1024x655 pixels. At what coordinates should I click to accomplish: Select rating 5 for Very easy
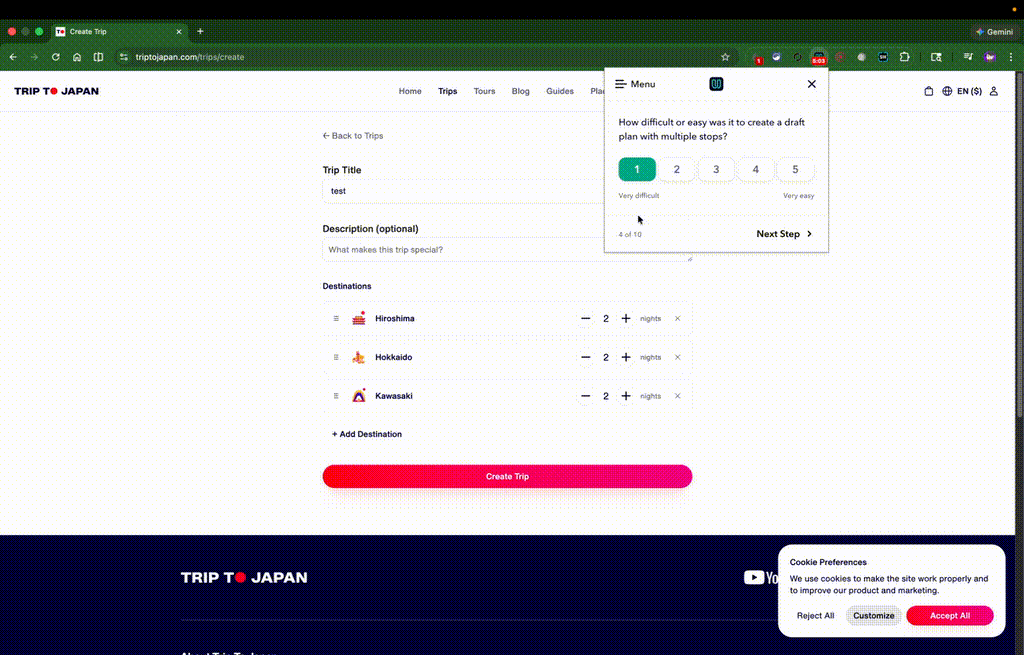795,169
